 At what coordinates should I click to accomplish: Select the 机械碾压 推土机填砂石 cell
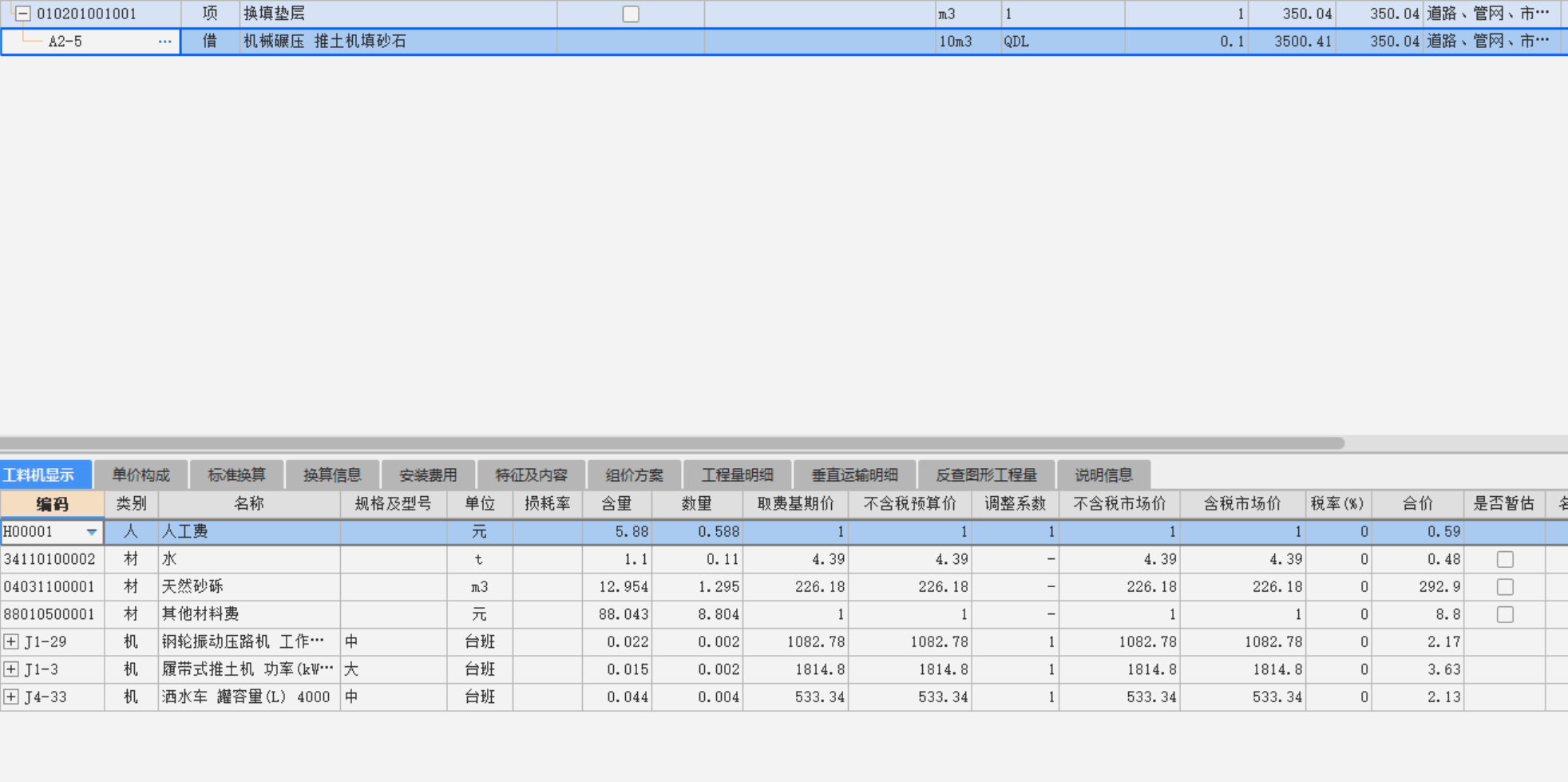coord(398,42)
